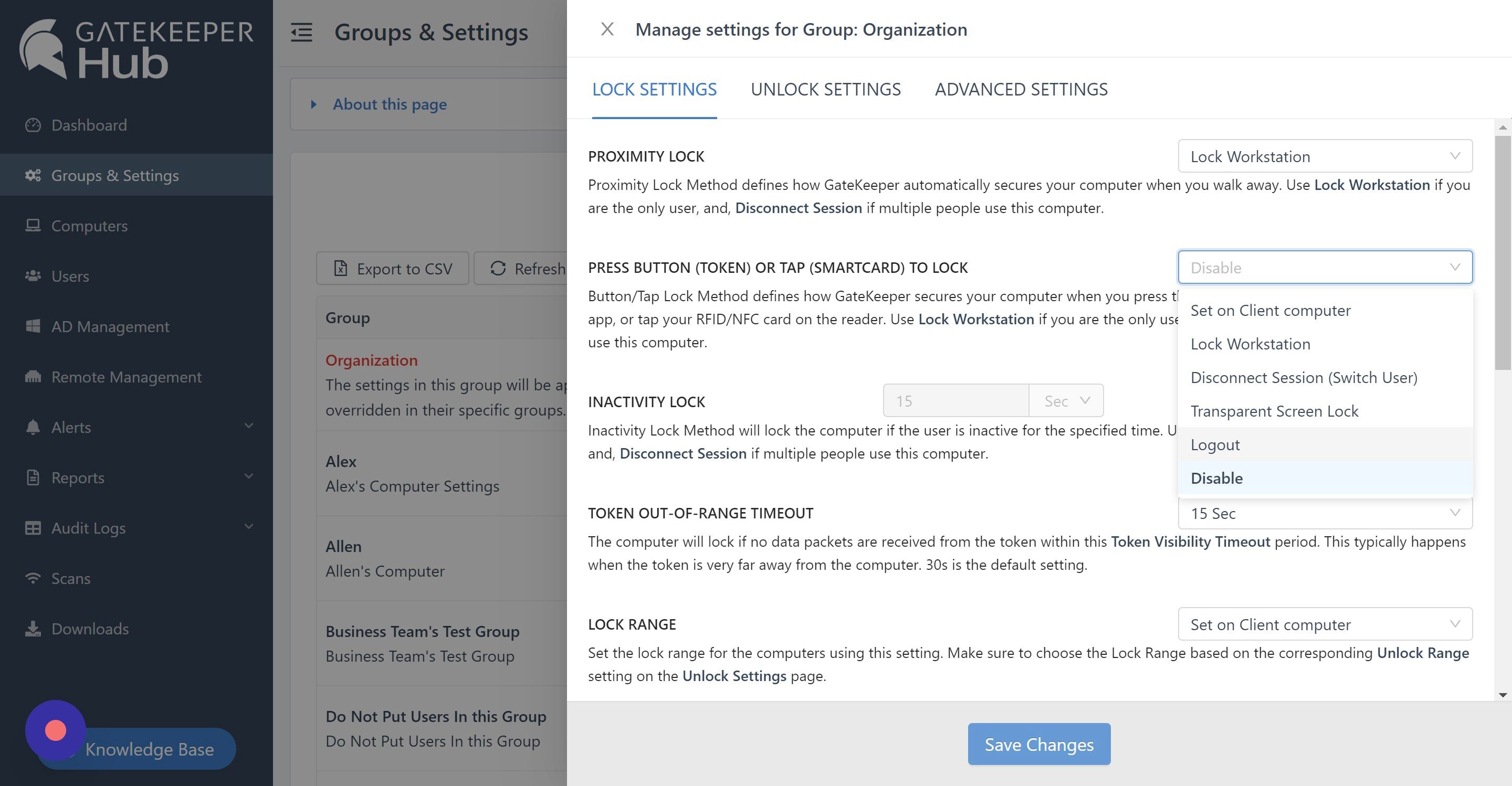
Task: Click the Inactivity Lock number field
Action: [x=955, y=401]
